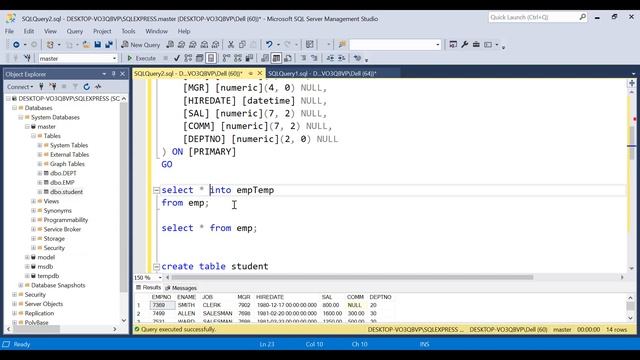This screenshot has width=640, height=360.
Task: Pin the Object Explorer panel
Action: tap(113, 74)
